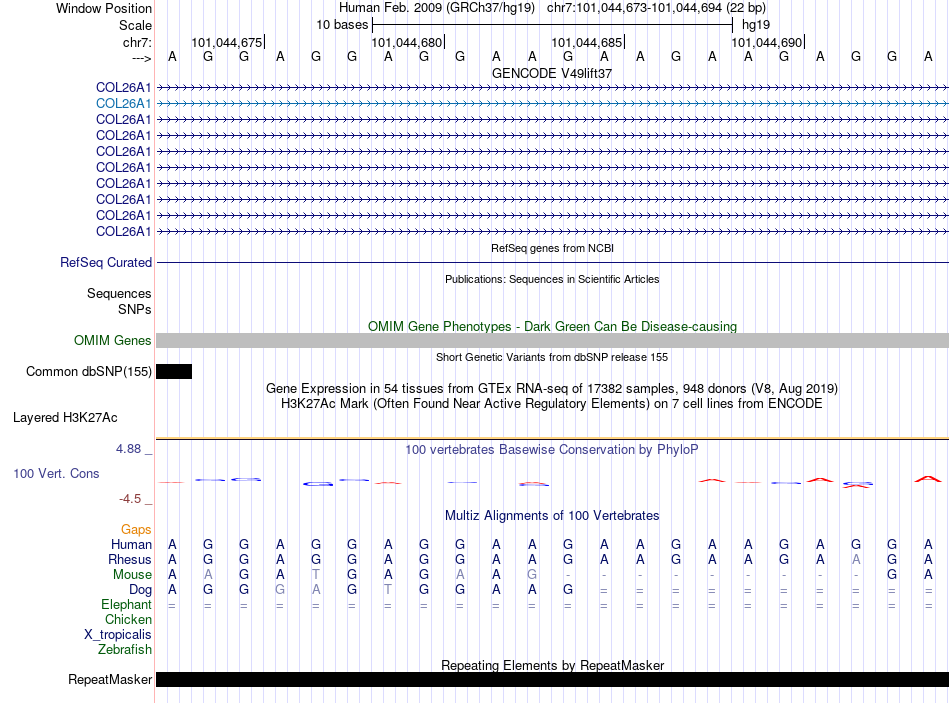Click the 10 bases scale label
The image size is (950, 703).
(x=342, y=25)
